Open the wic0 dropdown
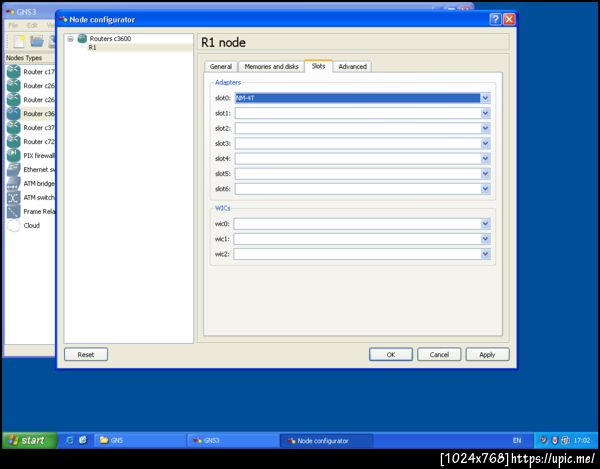600x469 pixels. click(485, 224)
